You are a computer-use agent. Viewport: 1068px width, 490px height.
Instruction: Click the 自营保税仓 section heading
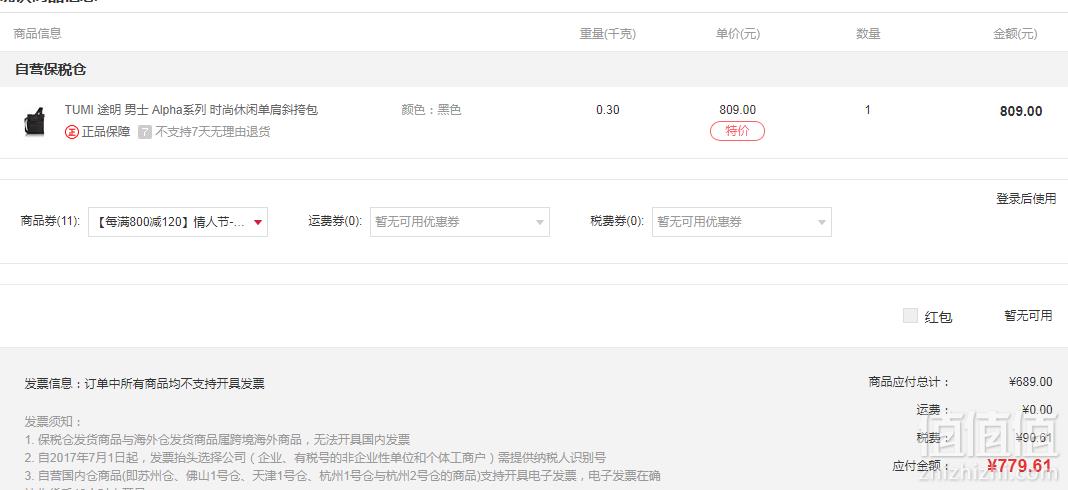tap(50, 70)
